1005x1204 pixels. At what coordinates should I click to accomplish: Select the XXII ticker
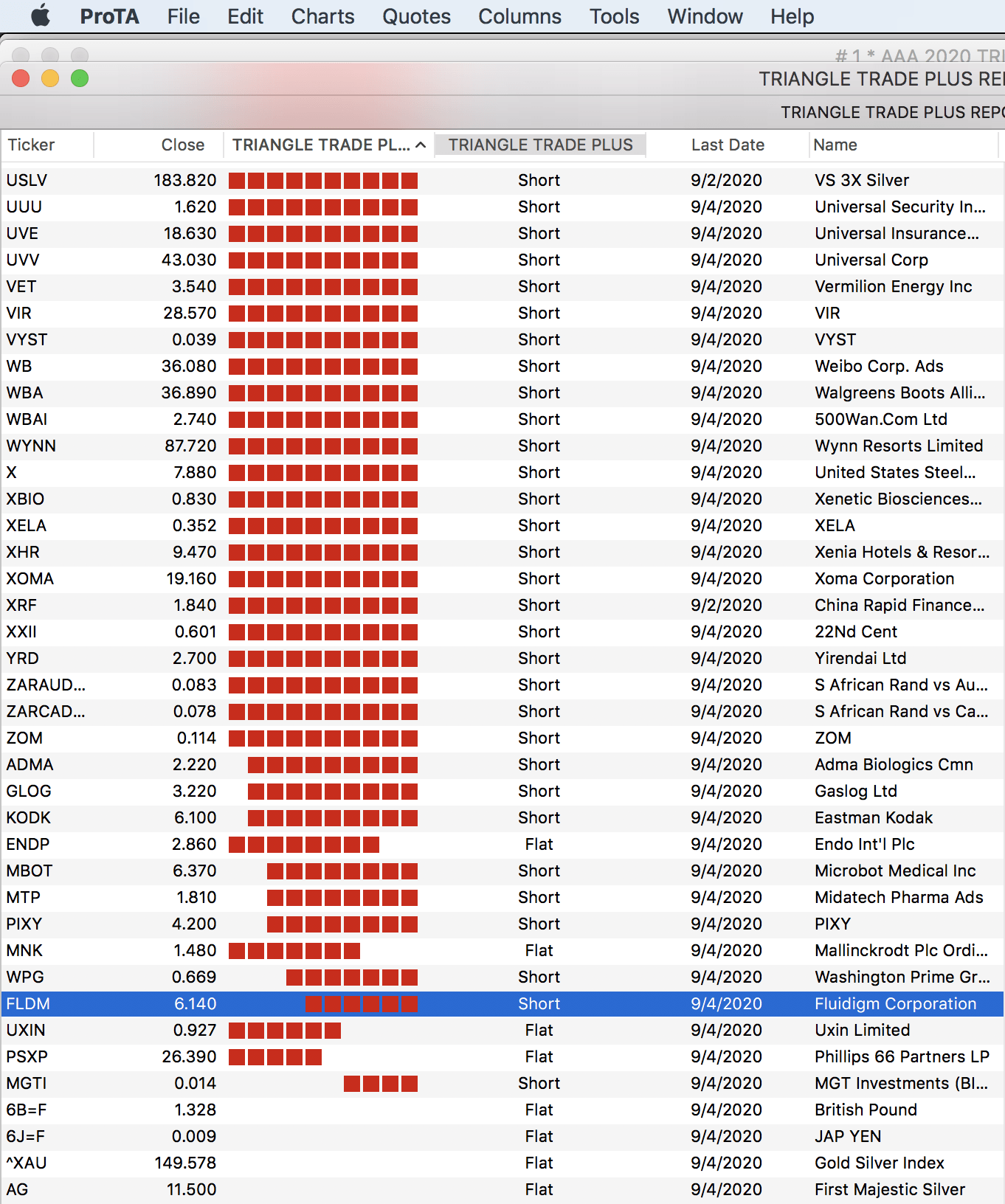[x=21, y=632]
